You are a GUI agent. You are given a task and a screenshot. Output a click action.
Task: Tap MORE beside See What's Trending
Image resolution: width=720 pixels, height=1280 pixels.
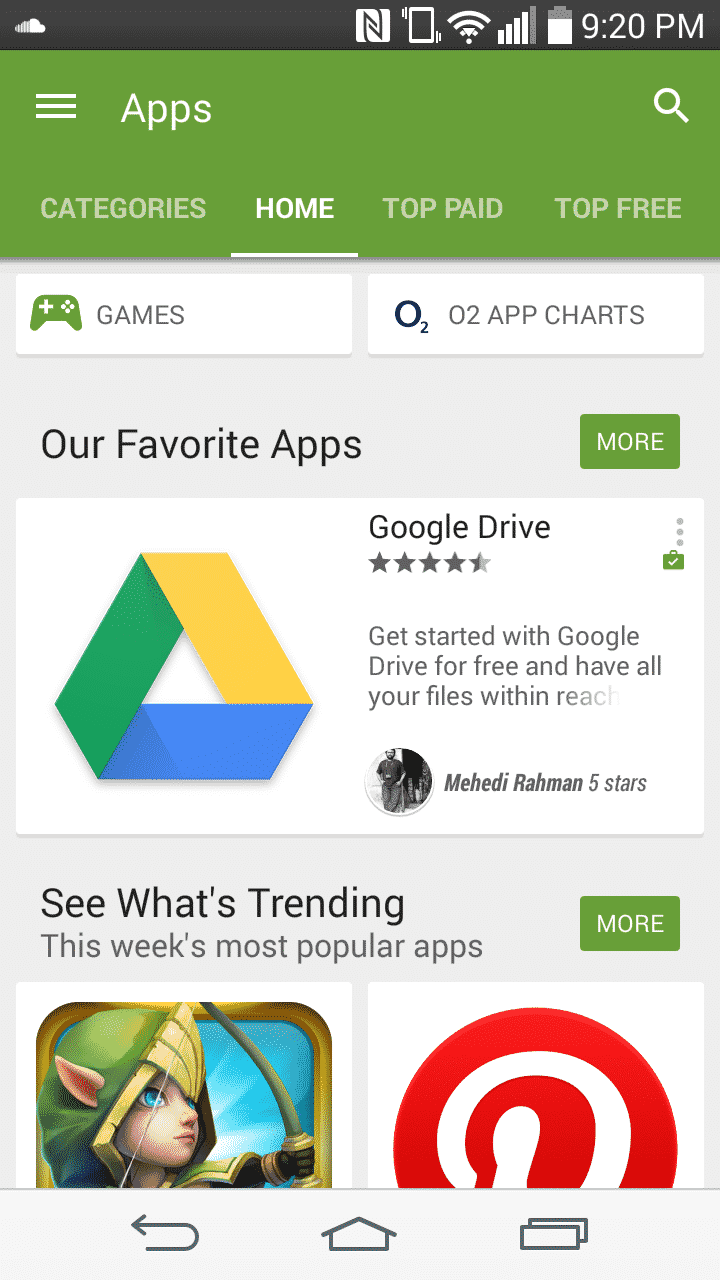point(630,924)
